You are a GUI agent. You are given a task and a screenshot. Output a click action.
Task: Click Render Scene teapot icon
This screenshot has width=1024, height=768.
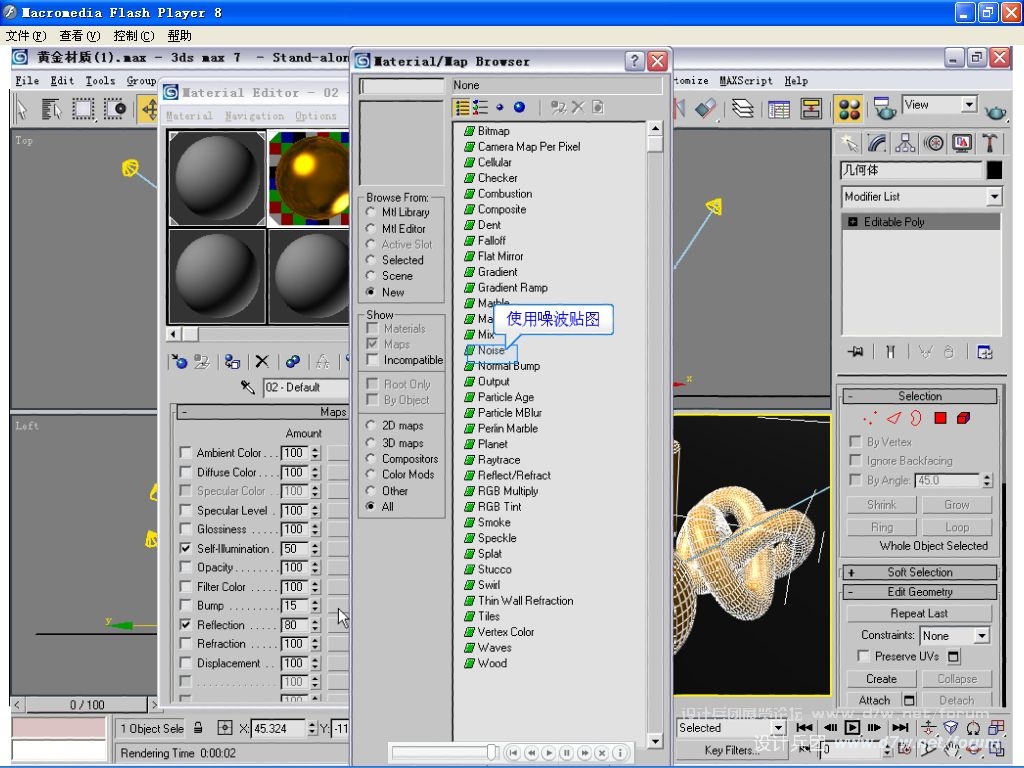pos(884,109)
